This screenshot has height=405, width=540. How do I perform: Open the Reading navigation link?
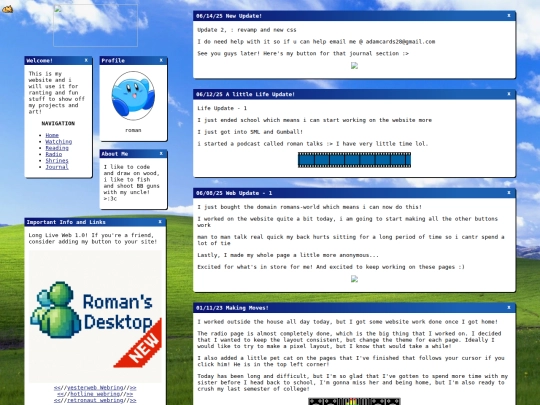click(x=57, y=148)
